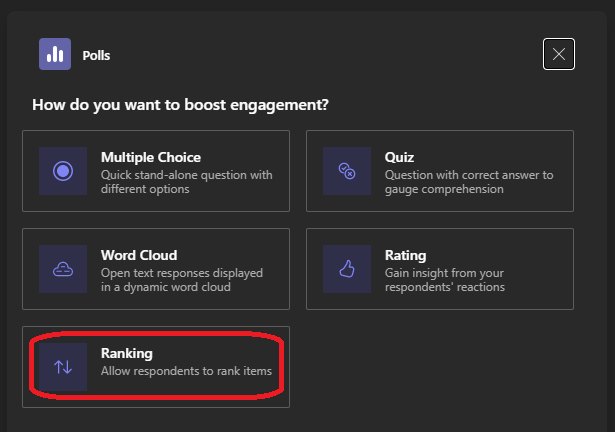Open the red-circled Ranking option card
615x432 pixels.
tap(156, 367)
